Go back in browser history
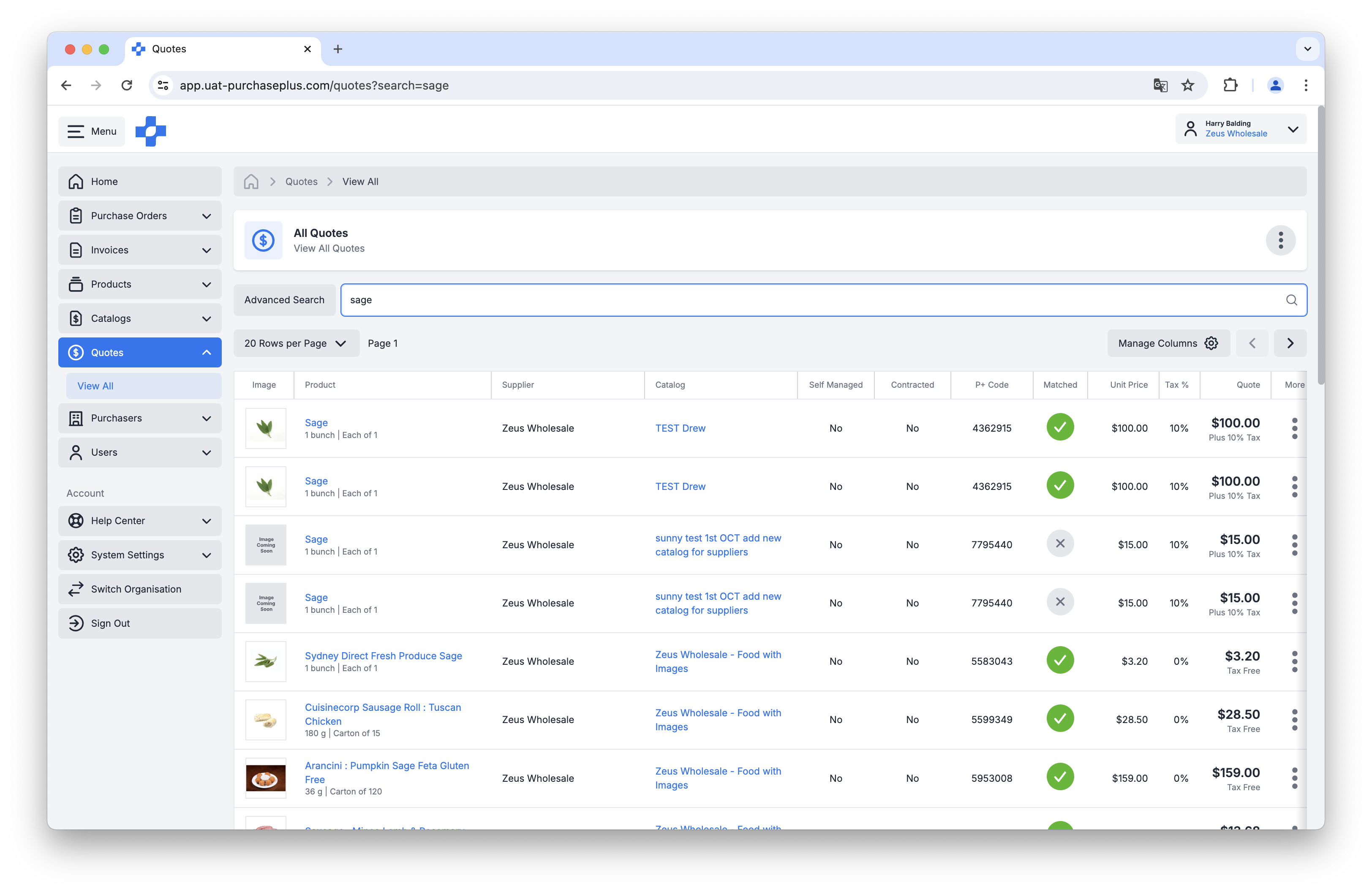The height and width of the screenshot is (892, 1372). (x=66, y=85)
